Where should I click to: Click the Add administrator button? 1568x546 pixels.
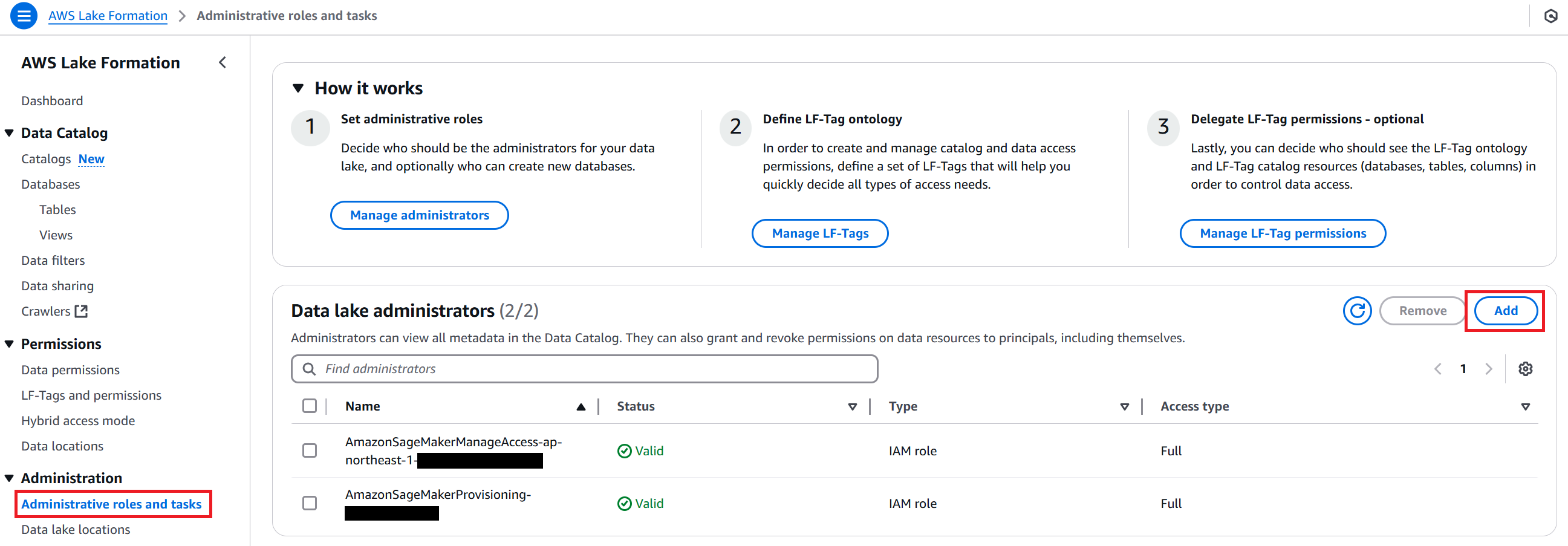coord(1505,311)
